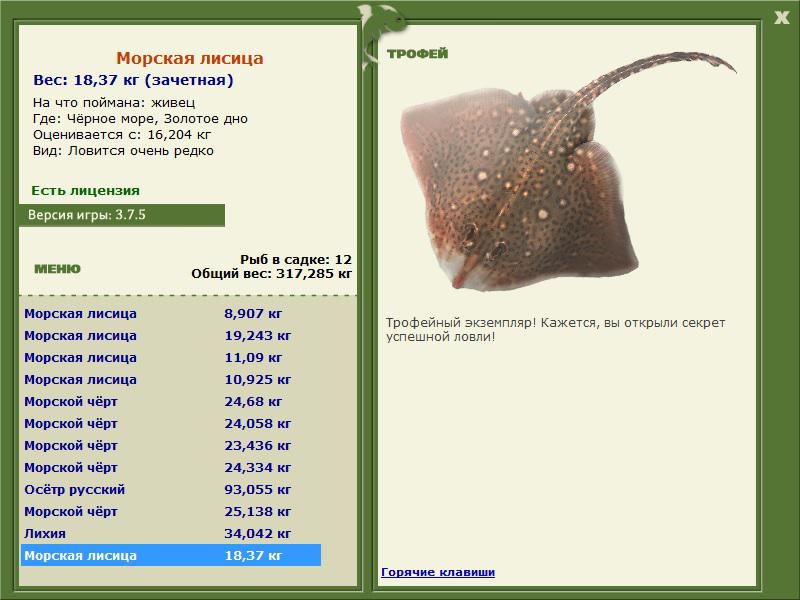Select Морская лисица 11,09 кг entry
Viewport: 800px width, 600px height.
pos(170,357)
